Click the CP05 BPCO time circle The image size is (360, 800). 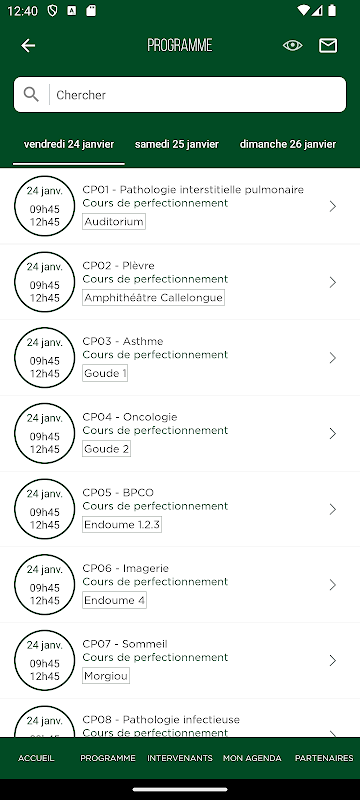click(44, 509)
